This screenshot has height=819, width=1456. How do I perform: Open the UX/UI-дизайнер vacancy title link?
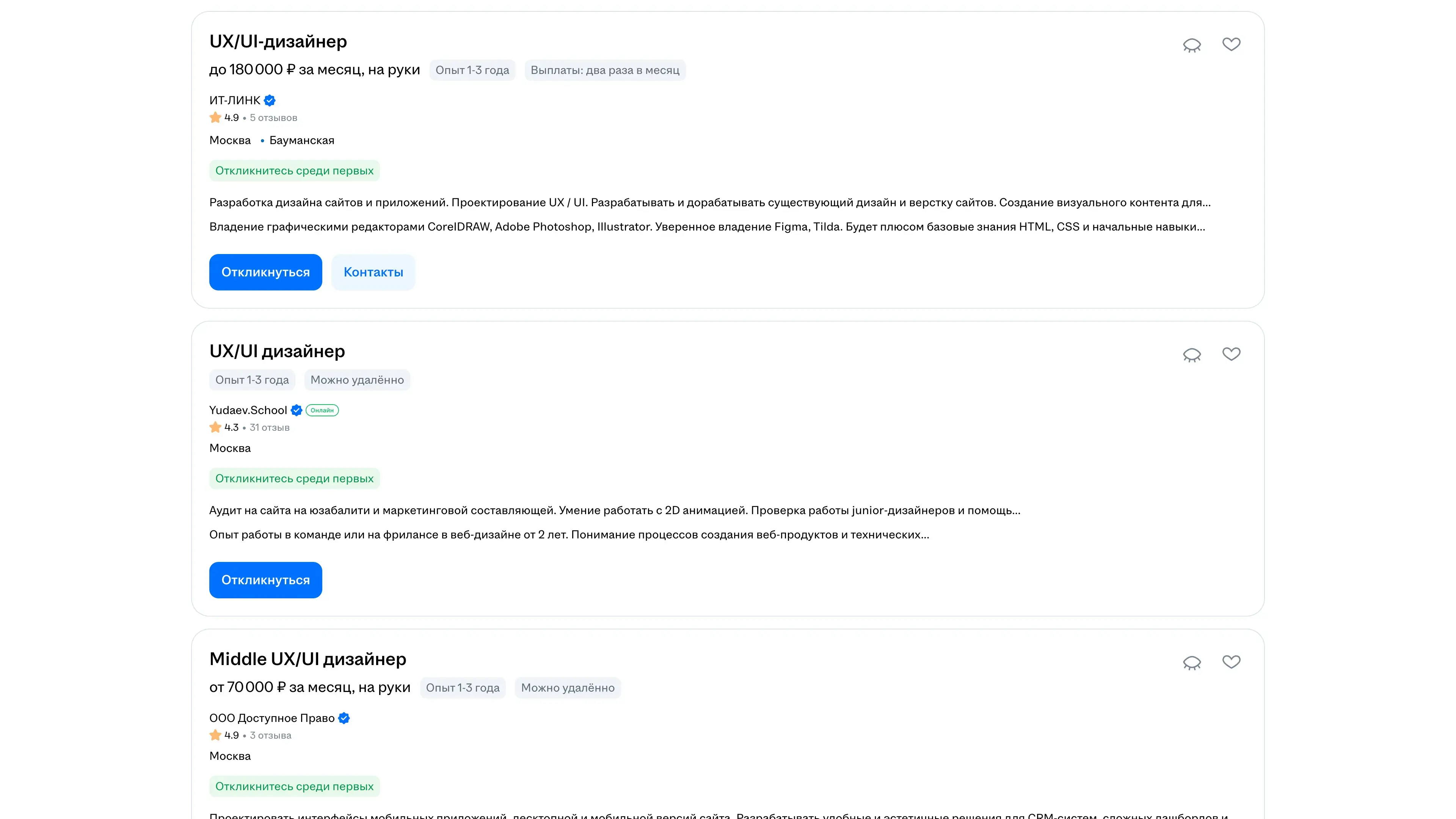tap(278, 41)
